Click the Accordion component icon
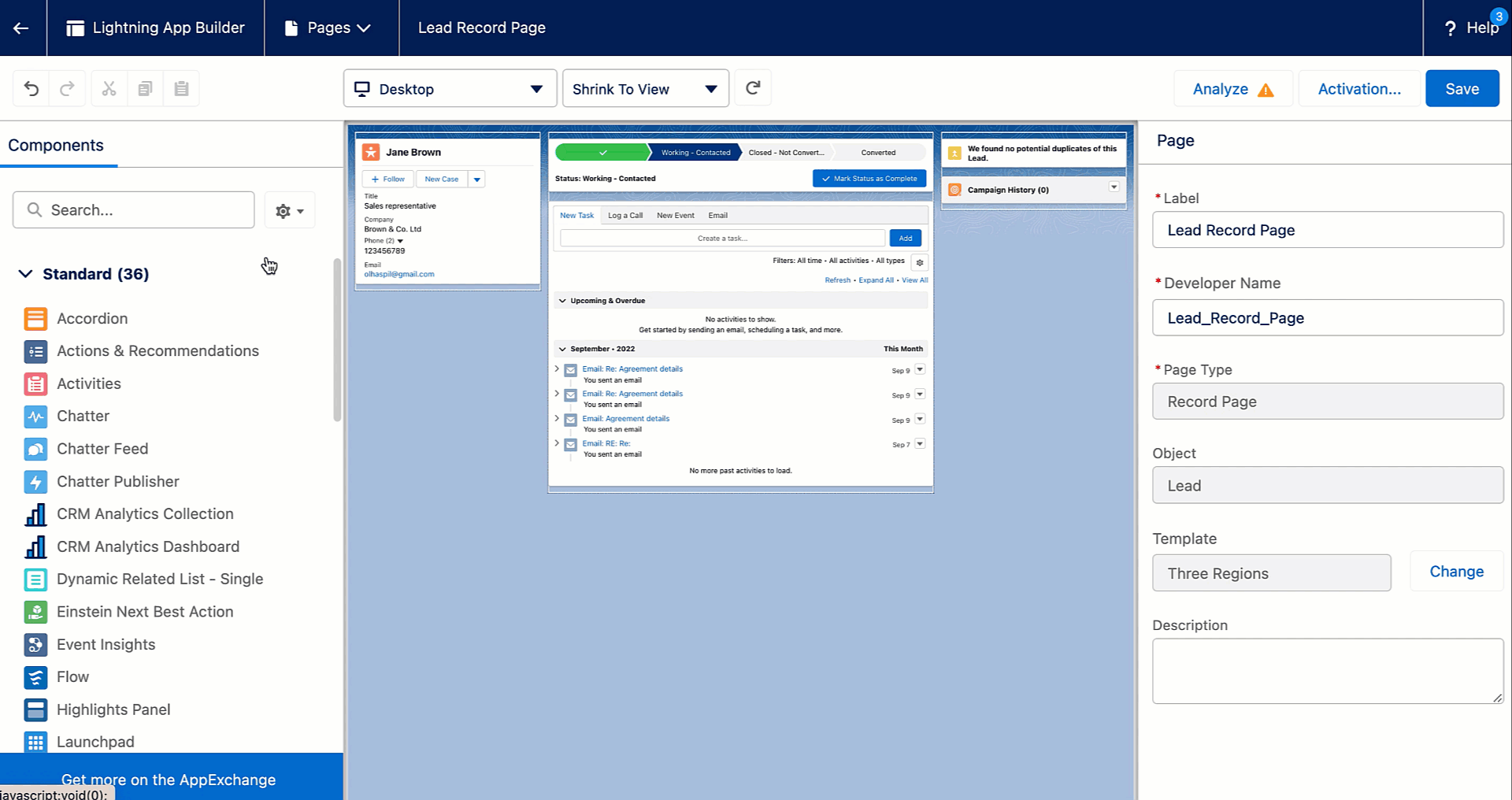The width and height of the screenshot is (1512, 800). (x=35, y=318)
